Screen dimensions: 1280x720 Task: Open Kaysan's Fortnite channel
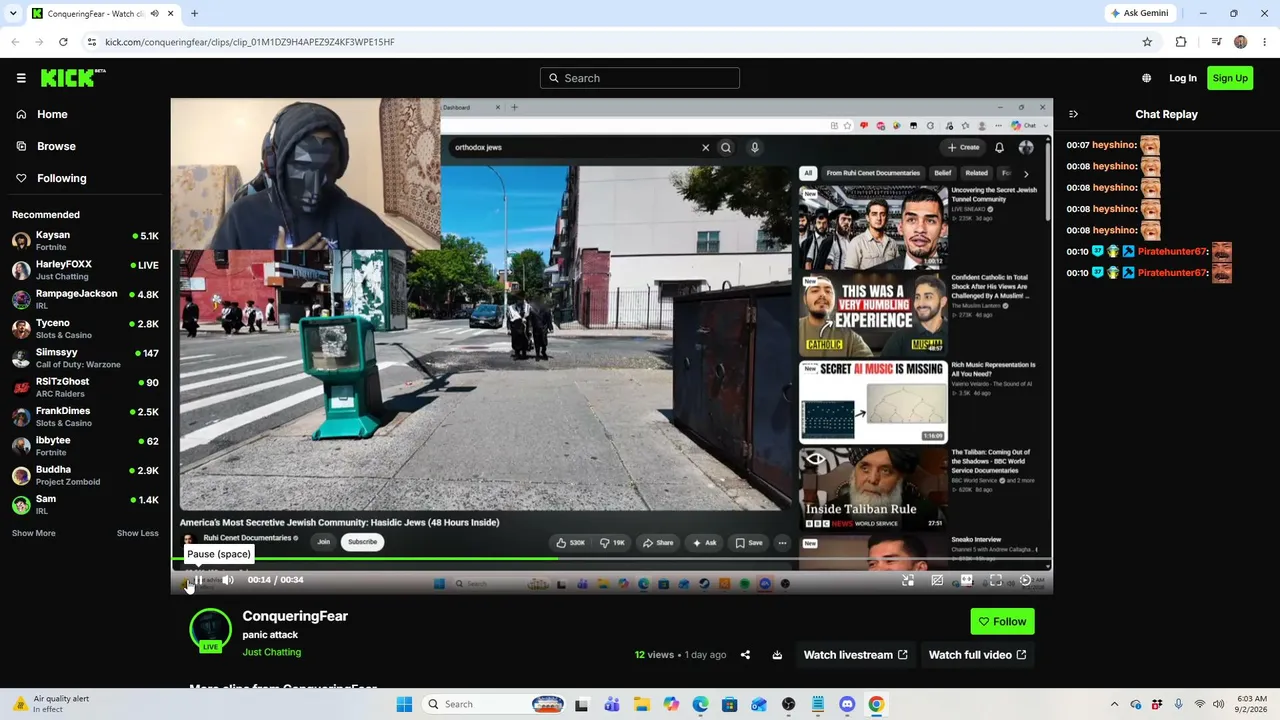pyautogui.click(x=85, y=241)
